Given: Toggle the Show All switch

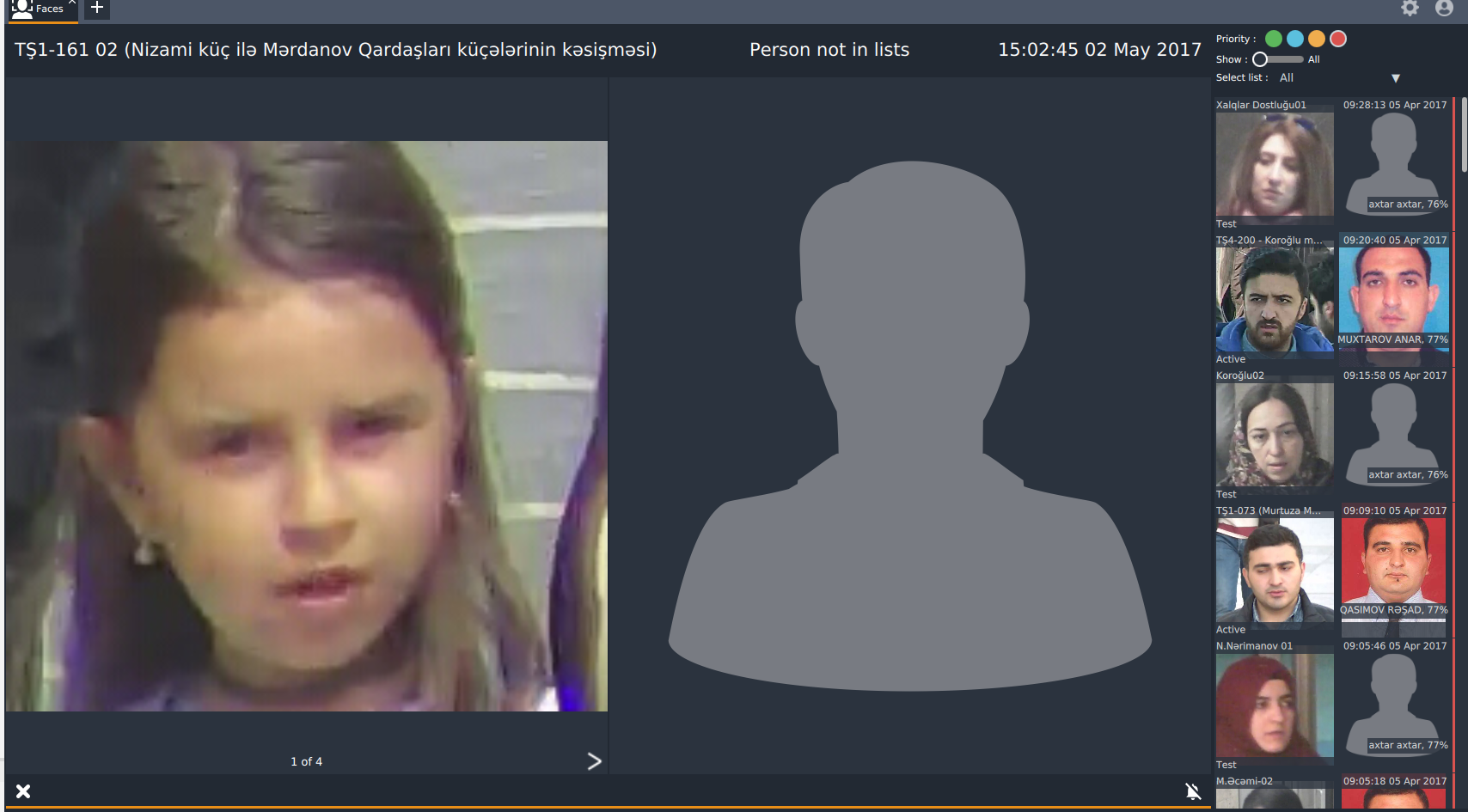Looking at the screenshot, I should pos(1277,59).
